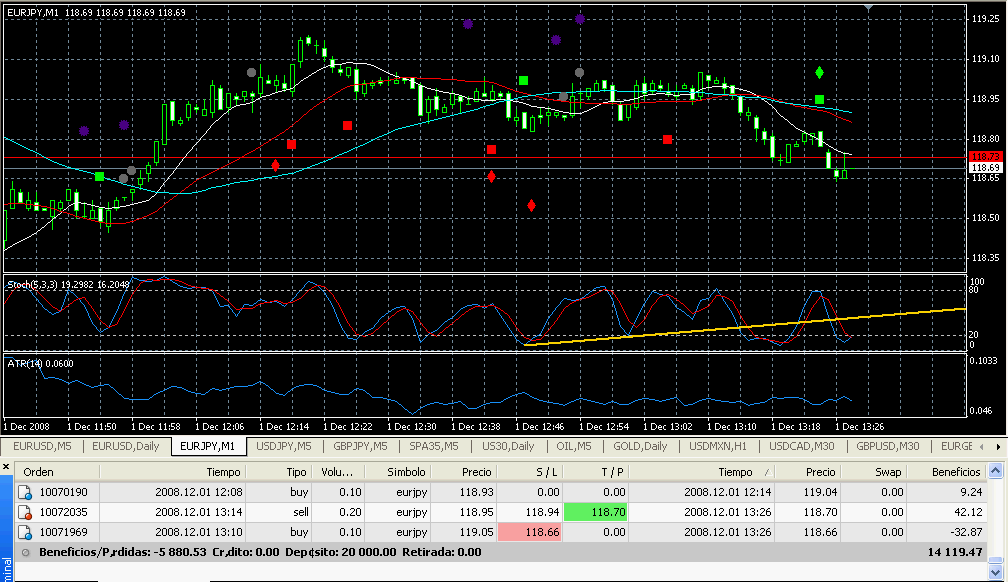Sort orders by the Beneficios column
This screenshot has height=582, width=1008.
956,472
